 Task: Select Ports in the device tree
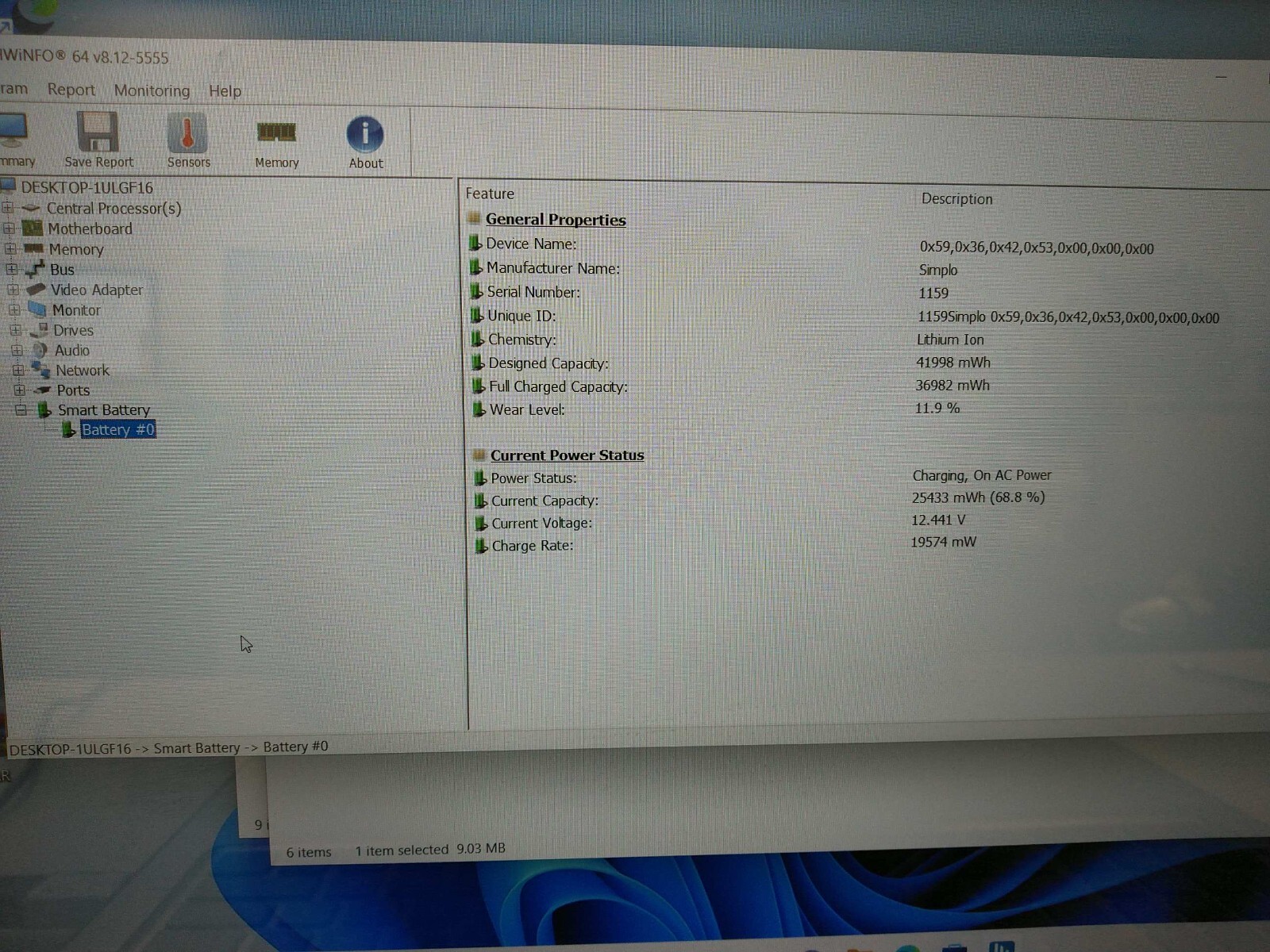point(73,390)
